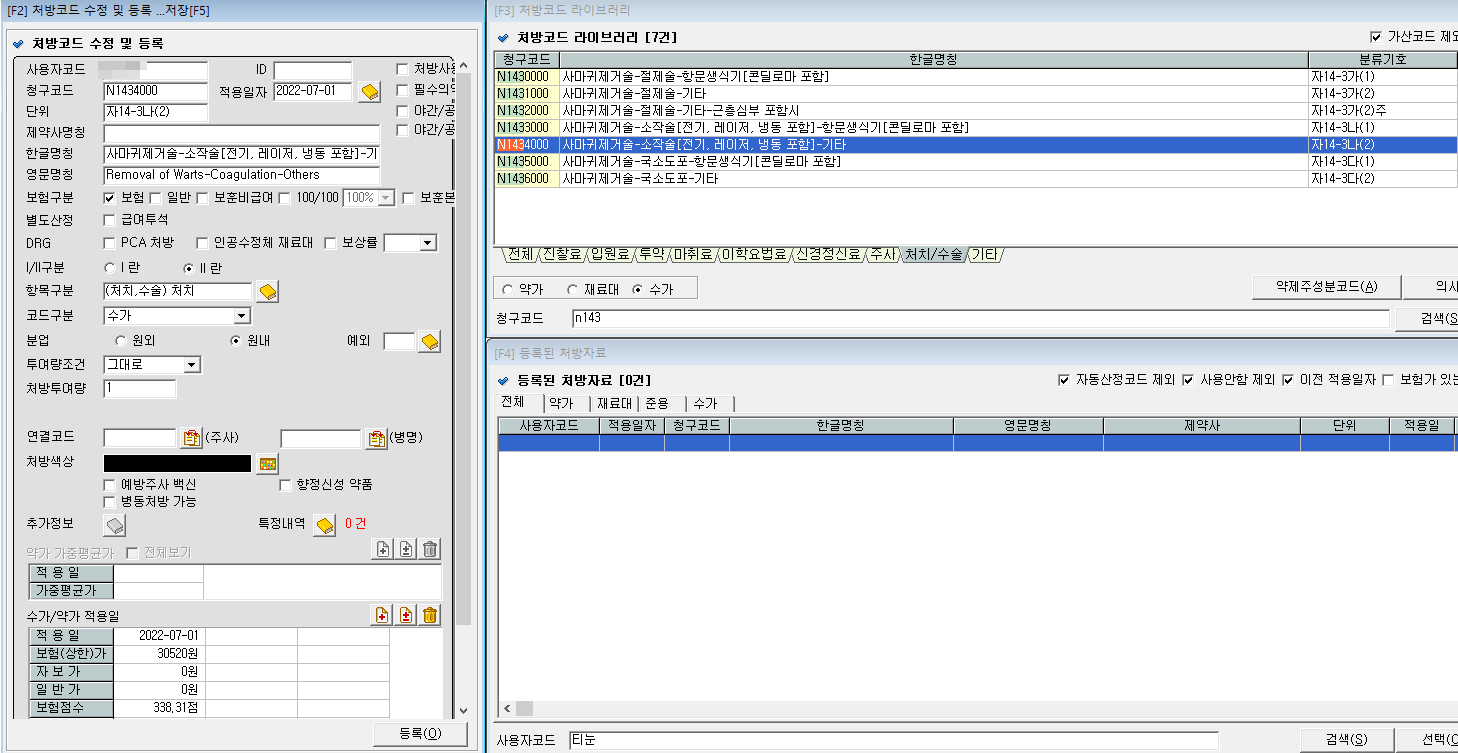The height and width of the screenshot is (753, 1458).
Task: Switch to the 마취료 tab
Action: (693, 255)
